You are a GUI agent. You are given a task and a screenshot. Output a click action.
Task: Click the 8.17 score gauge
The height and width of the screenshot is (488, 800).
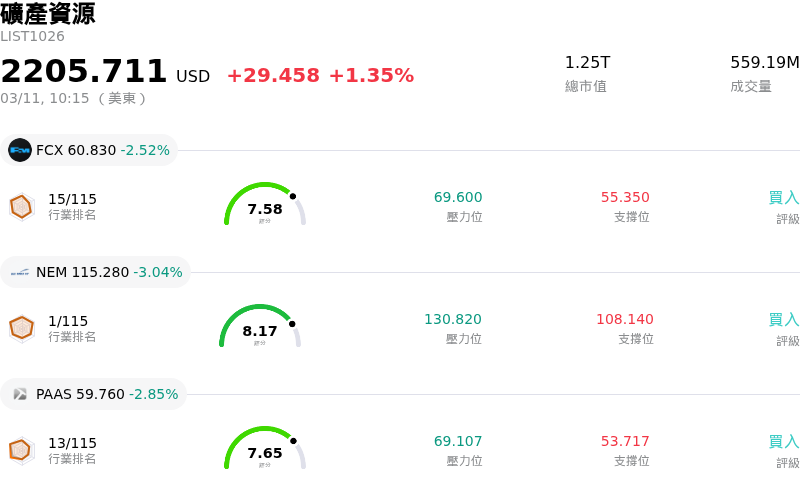tap(260, 327)
